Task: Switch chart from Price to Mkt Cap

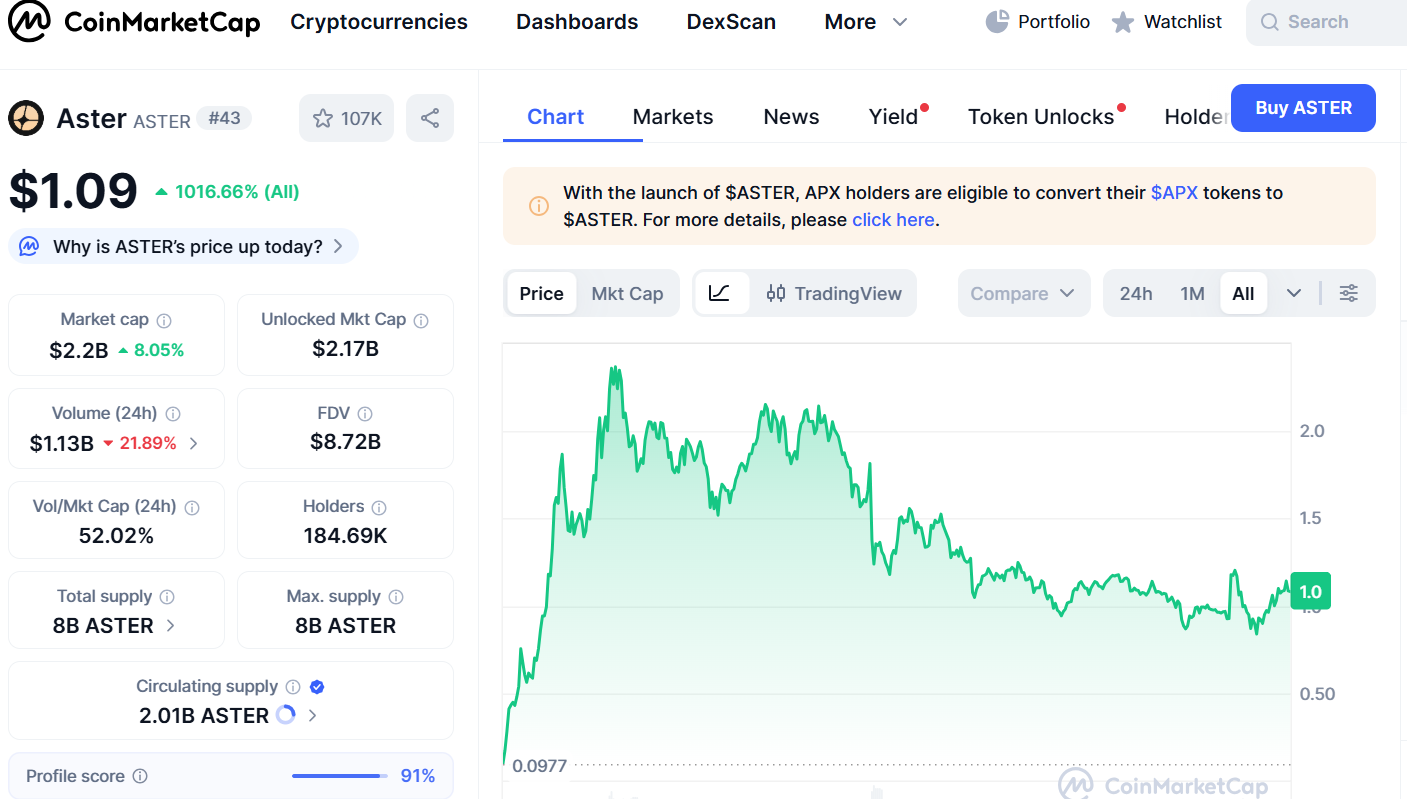Action: [627, 293]
